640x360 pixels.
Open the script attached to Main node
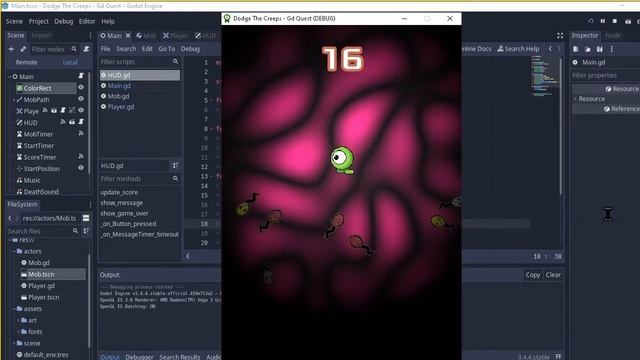tap(81, 76)
